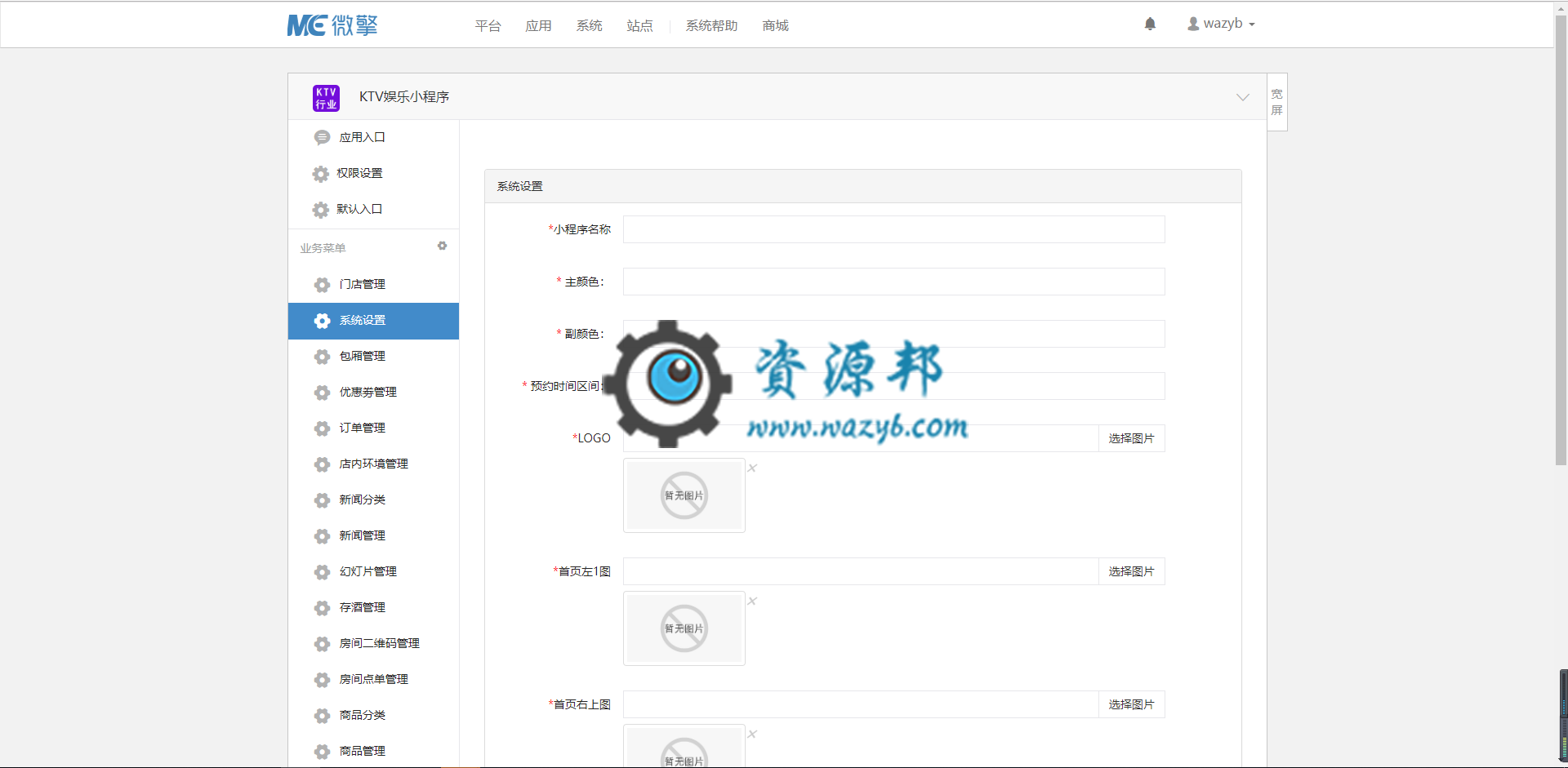This screenshot has height=768, width=1568.
Task: Click the 权限设置 gear icon
Action: tap(321, 174)
